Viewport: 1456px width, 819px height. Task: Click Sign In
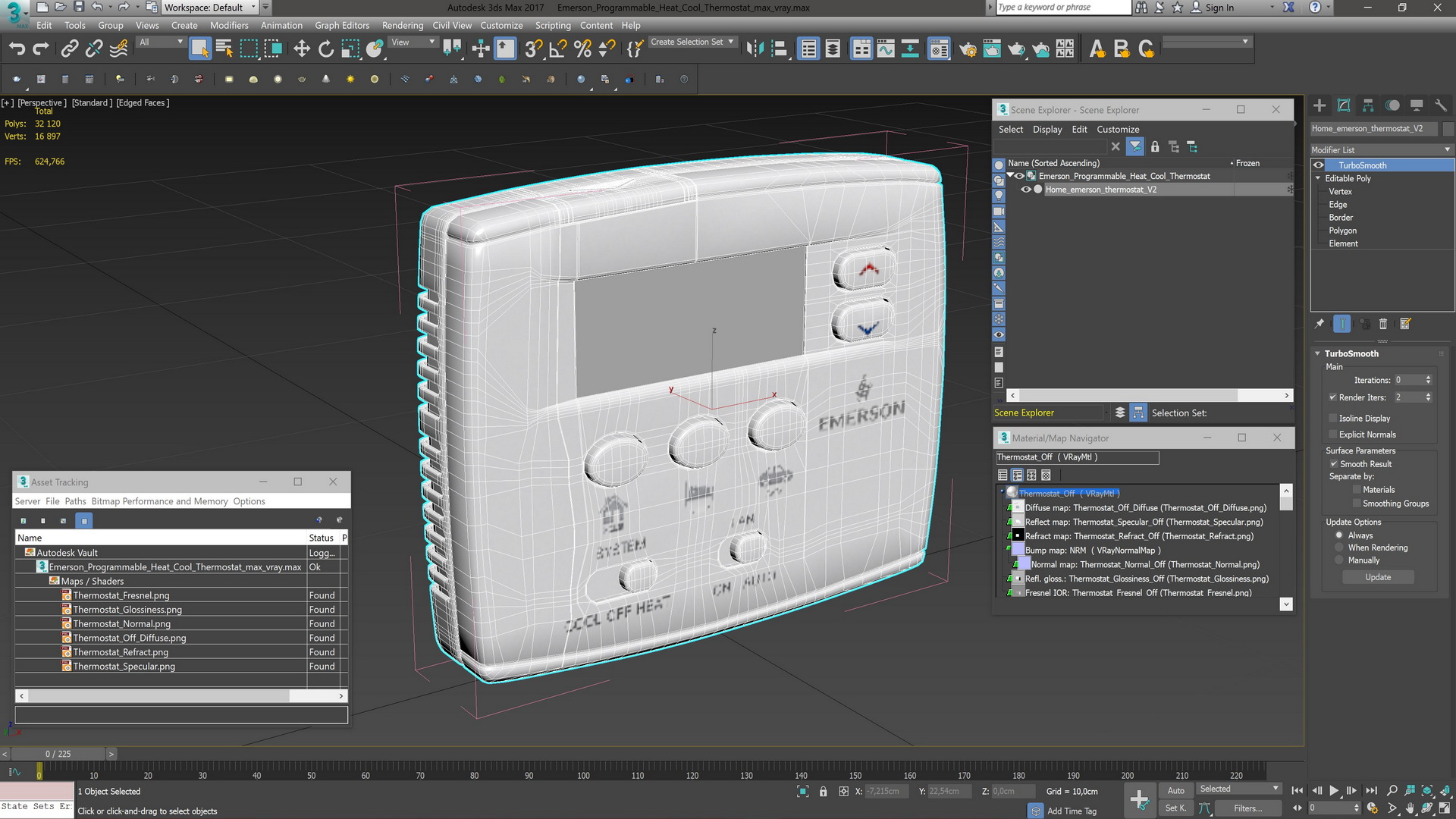1219,8
